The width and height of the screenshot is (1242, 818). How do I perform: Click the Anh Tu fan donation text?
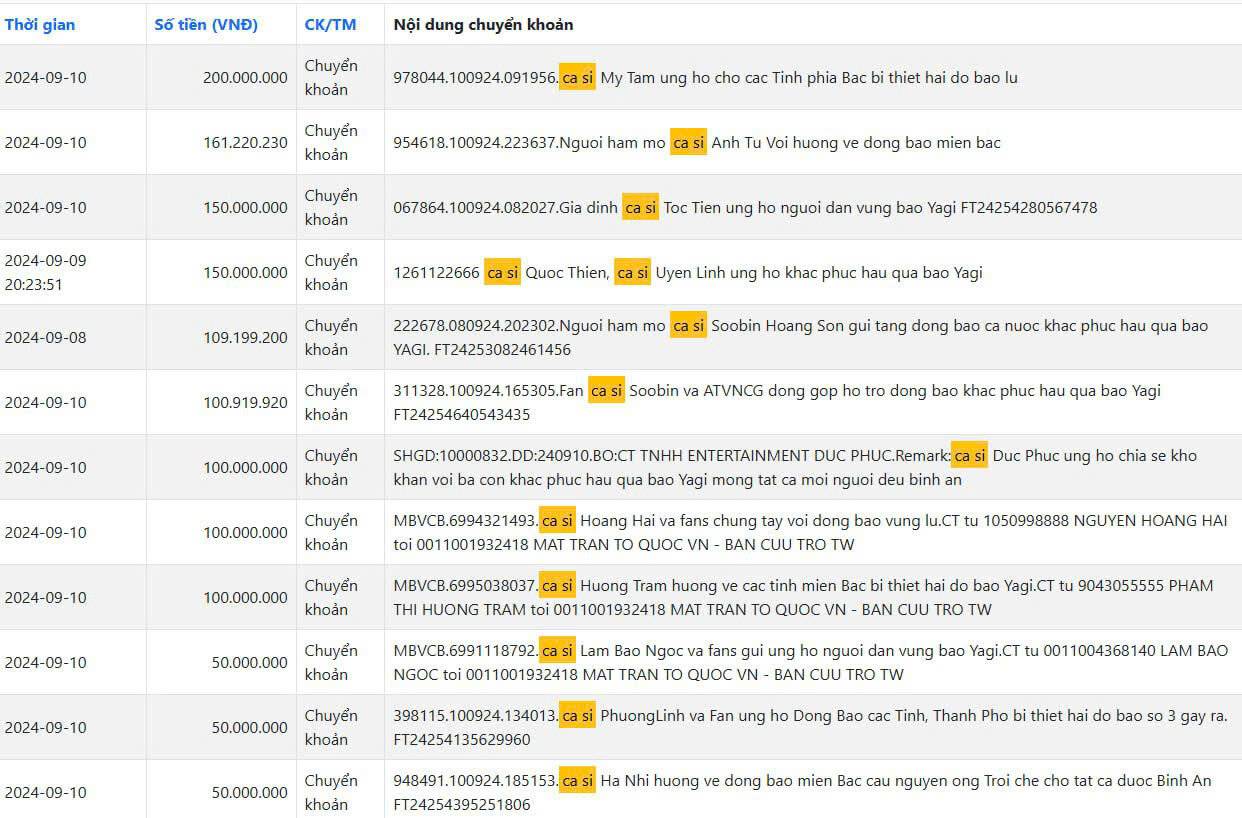tap(697, 142)
